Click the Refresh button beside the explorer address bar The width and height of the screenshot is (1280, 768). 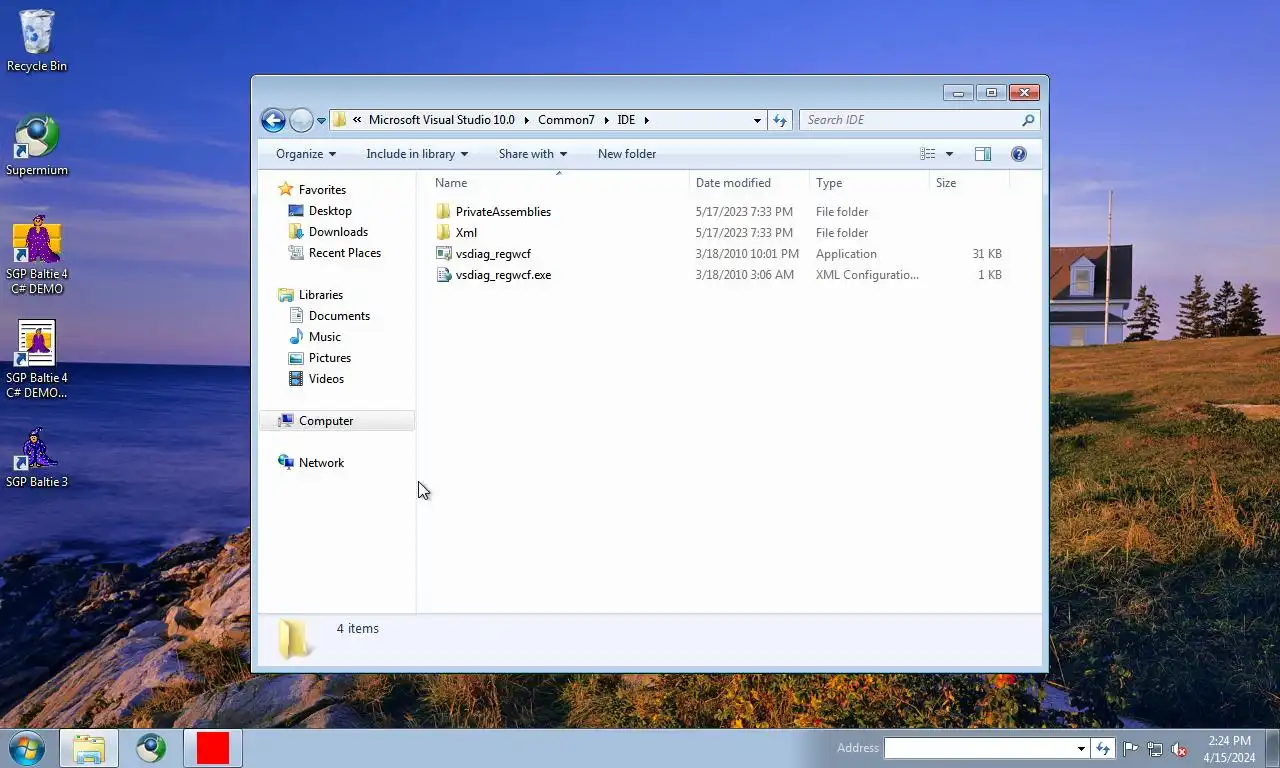(x=780, y=120)
